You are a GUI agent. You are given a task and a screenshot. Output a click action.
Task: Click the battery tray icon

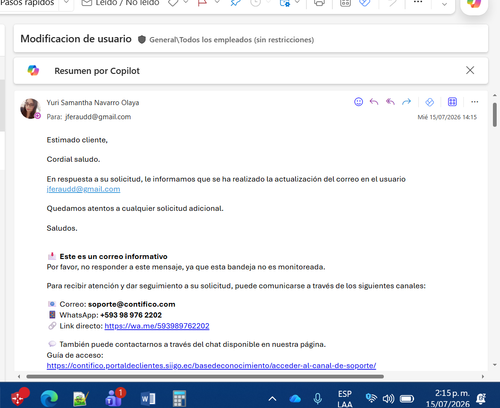point(407,399)
